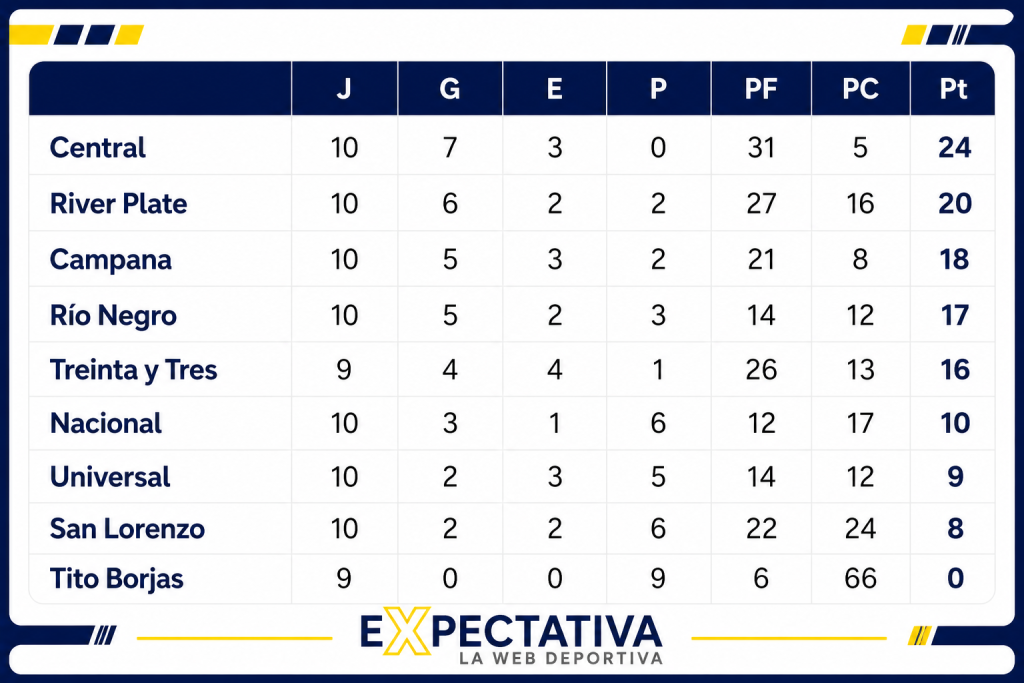Select the PF column header
The width and height of the screenshot is (1024, 683).
point(761,89)
